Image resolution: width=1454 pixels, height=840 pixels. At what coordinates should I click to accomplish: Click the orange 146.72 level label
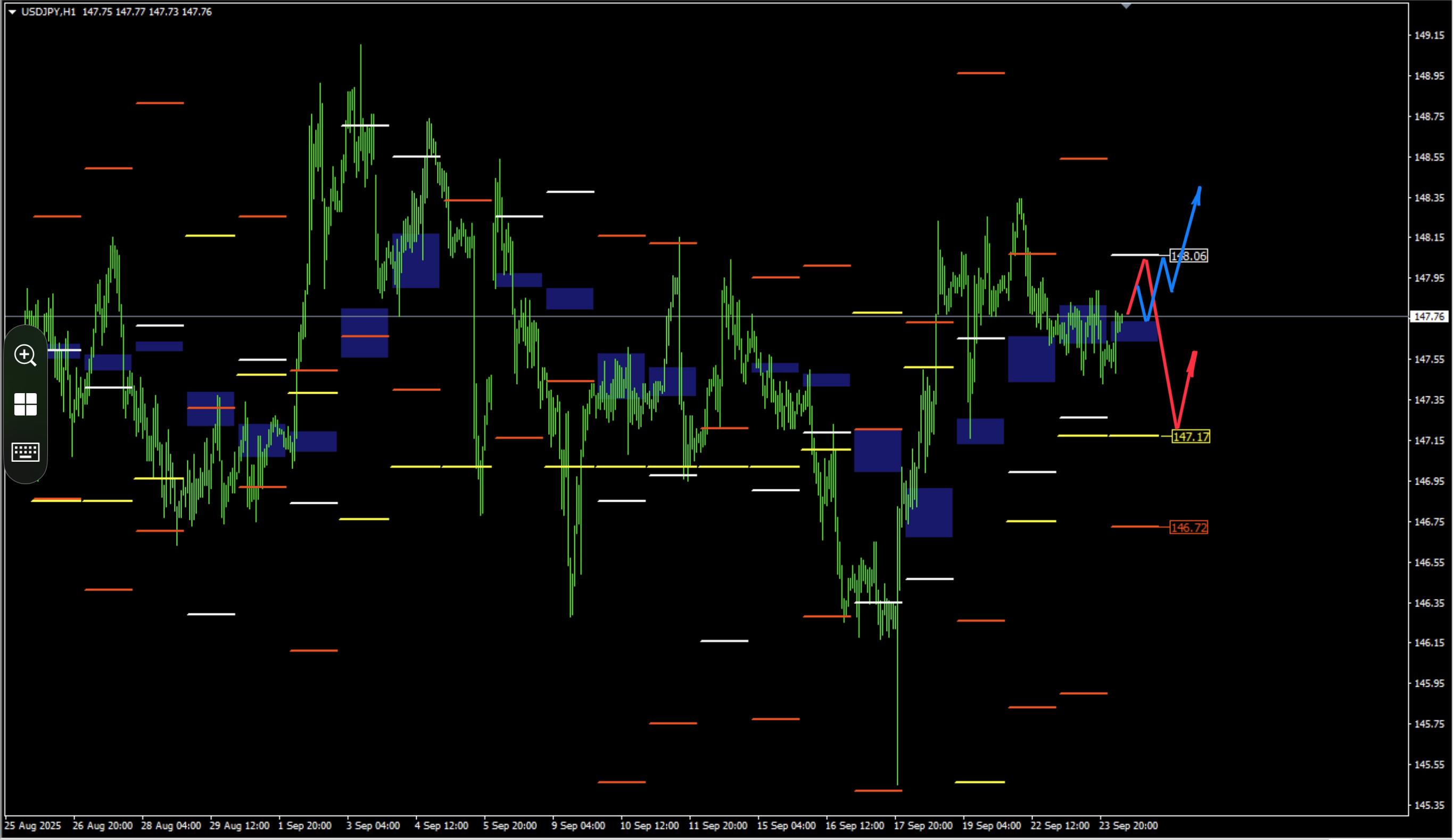1188,527
